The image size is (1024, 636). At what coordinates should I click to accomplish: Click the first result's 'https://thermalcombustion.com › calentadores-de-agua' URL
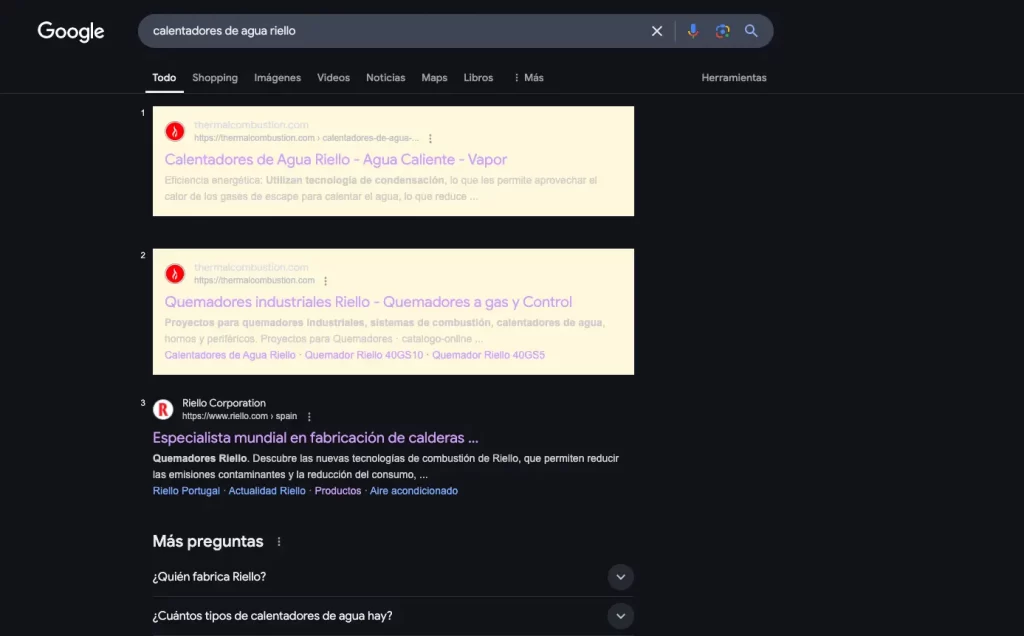pyautogui.click(x=306, y=138)
